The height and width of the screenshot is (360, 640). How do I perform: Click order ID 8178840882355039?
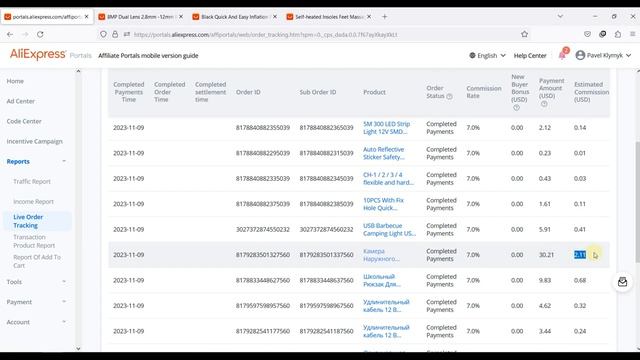(263, 128)
